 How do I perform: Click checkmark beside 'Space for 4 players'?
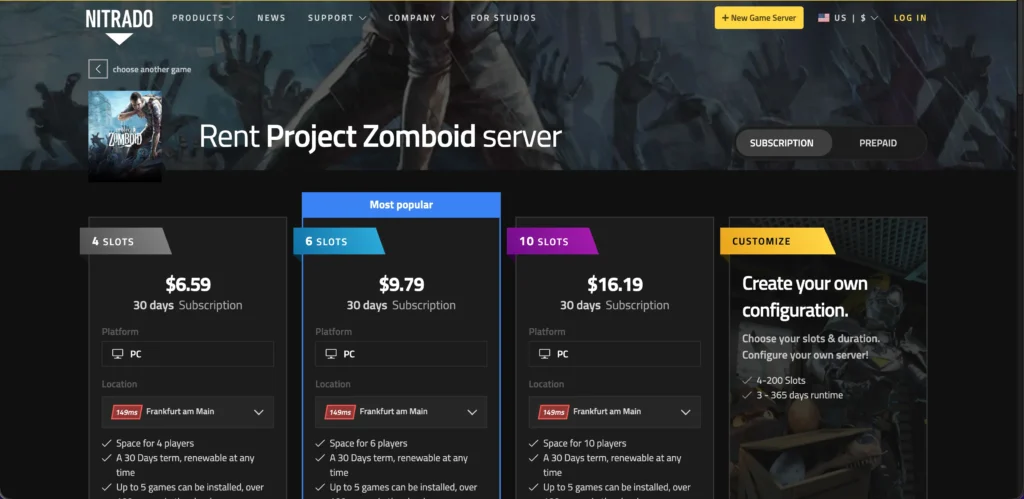[106, 443]
